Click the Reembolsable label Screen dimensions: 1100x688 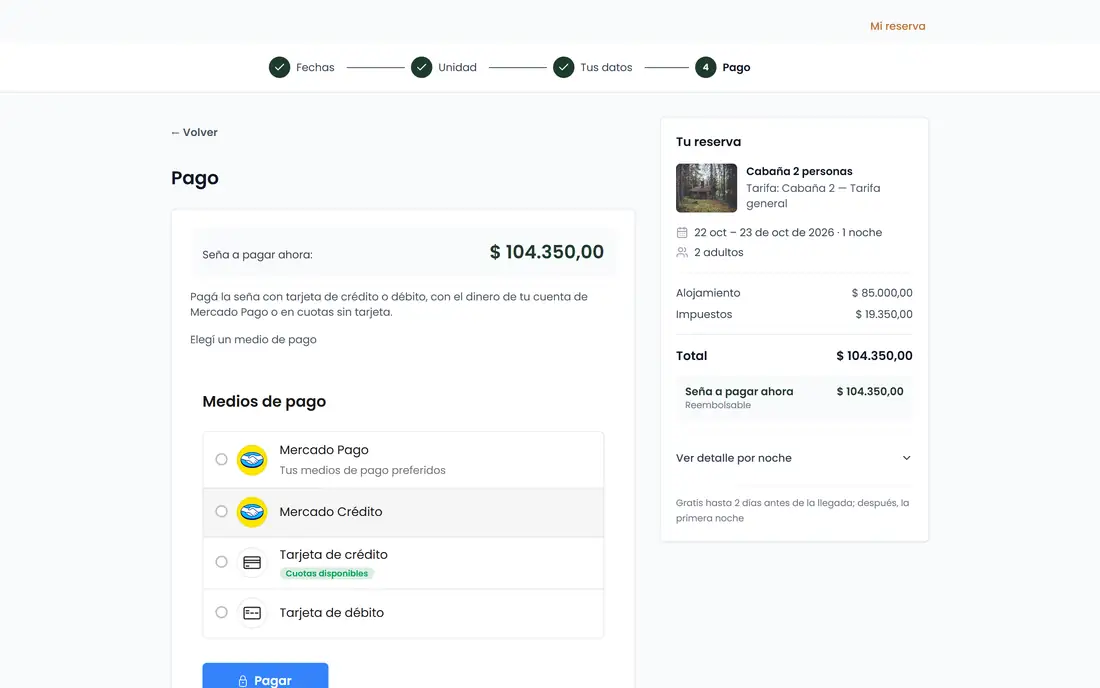pyautogui.click(x=718, y=405)
